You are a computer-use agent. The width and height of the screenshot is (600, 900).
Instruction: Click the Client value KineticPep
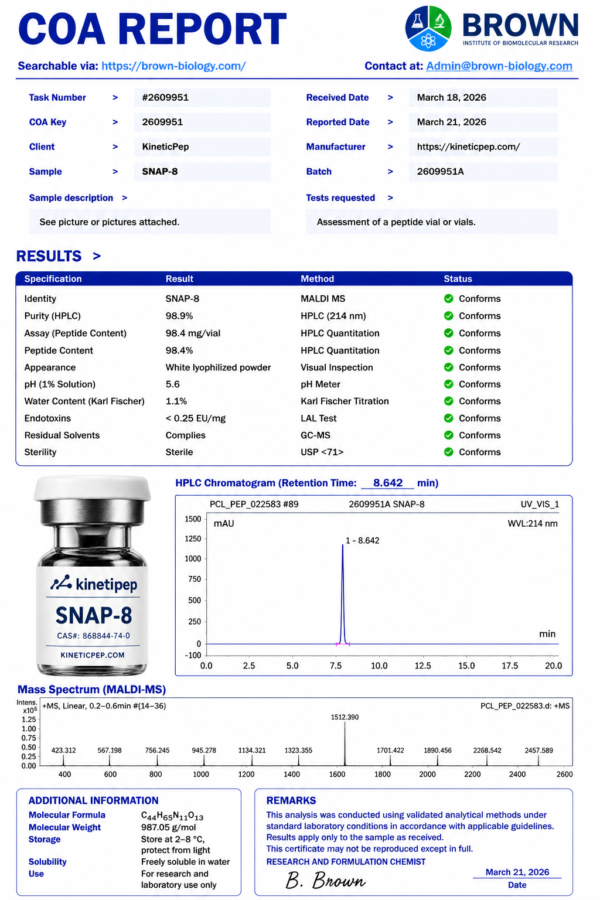tap(202, 147)
